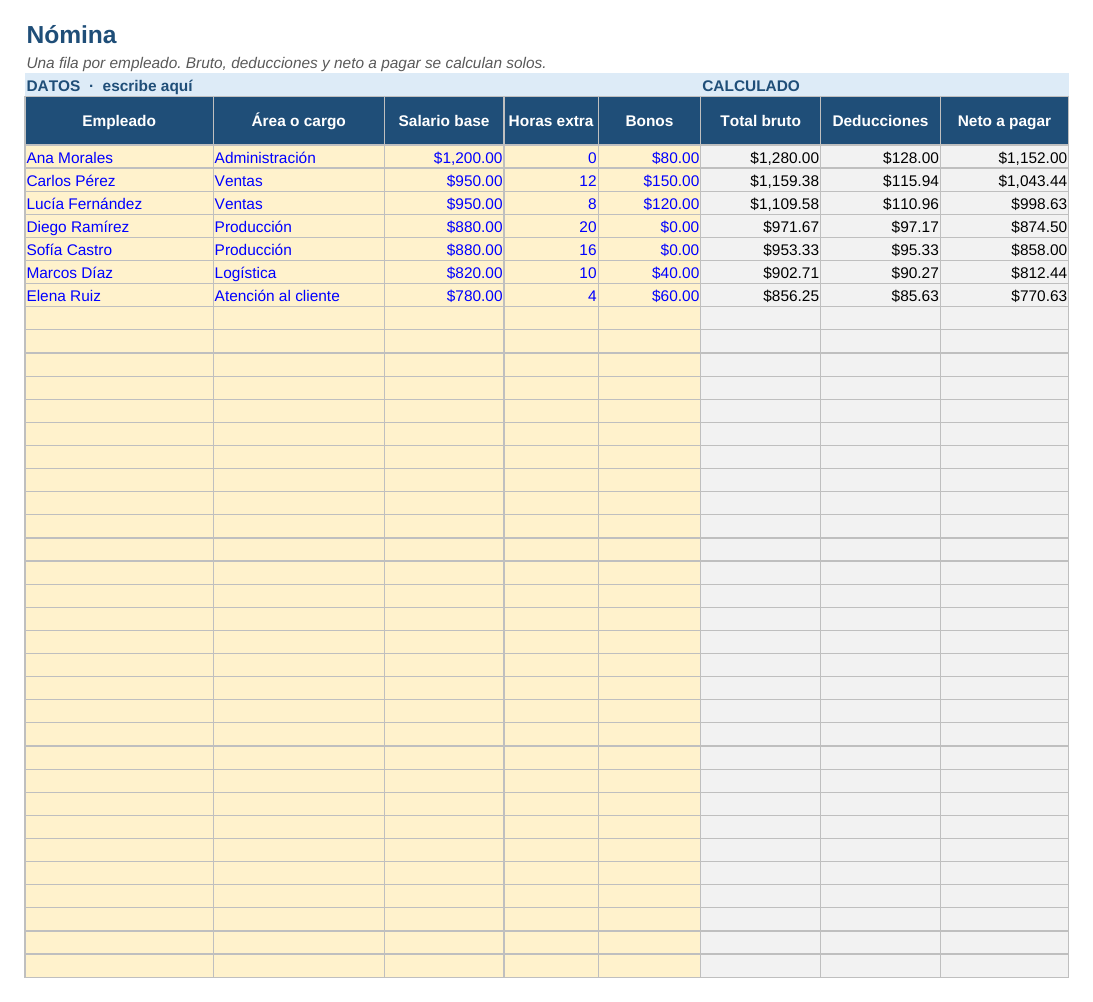Select the Bonos column header
This screenshot has height=1002, width=1093.
pyautogui.click(x=649, y=121)
